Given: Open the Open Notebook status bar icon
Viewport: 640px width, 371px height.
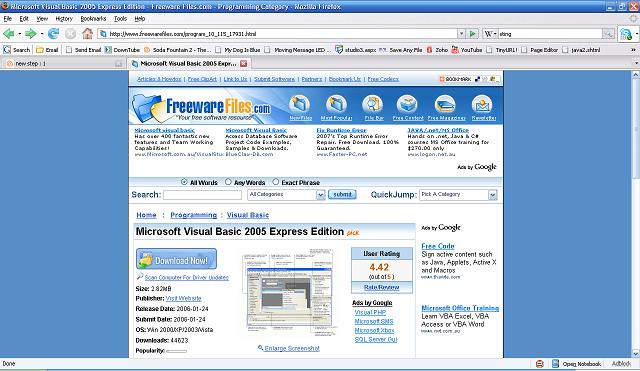Looking at the screenshot, I should coord(576,364).
